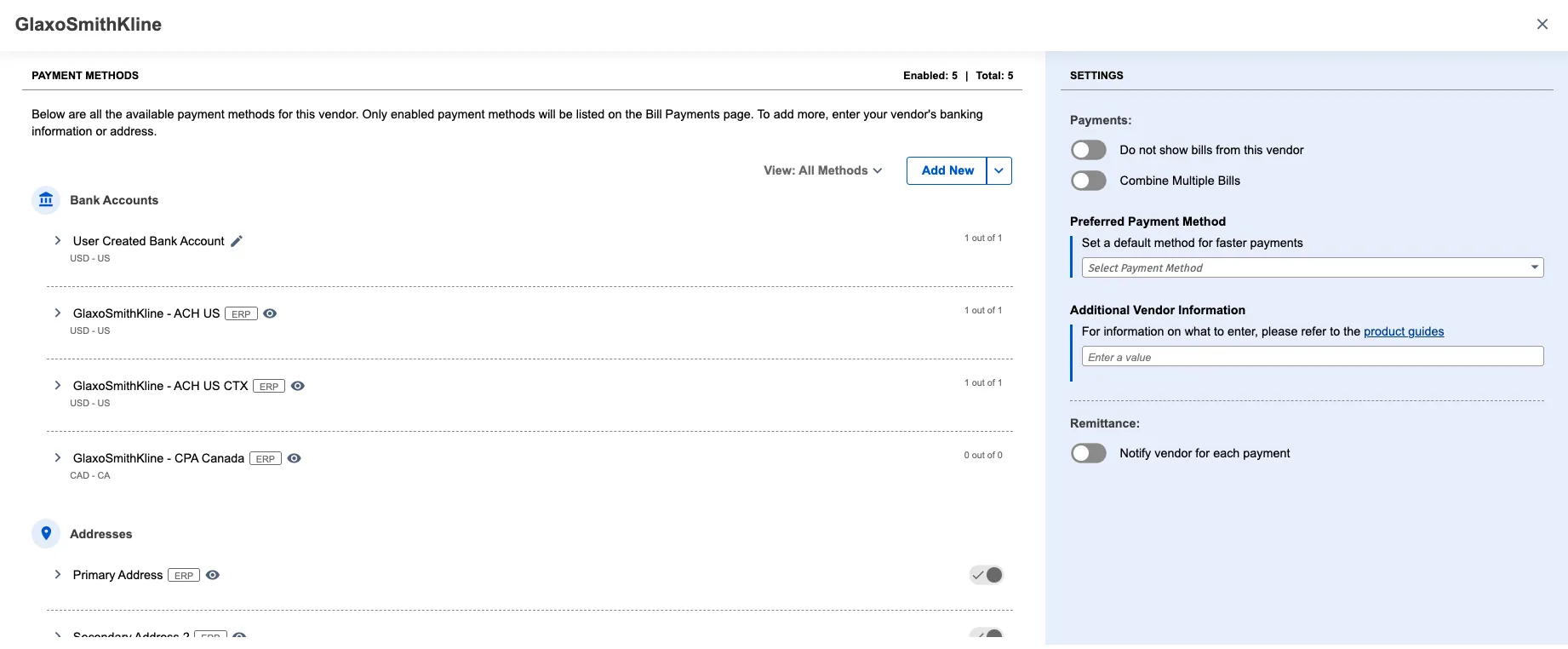The image size is (1568, 649).
Task: Click the CAD - CA currency text
Action: point(90,475)
